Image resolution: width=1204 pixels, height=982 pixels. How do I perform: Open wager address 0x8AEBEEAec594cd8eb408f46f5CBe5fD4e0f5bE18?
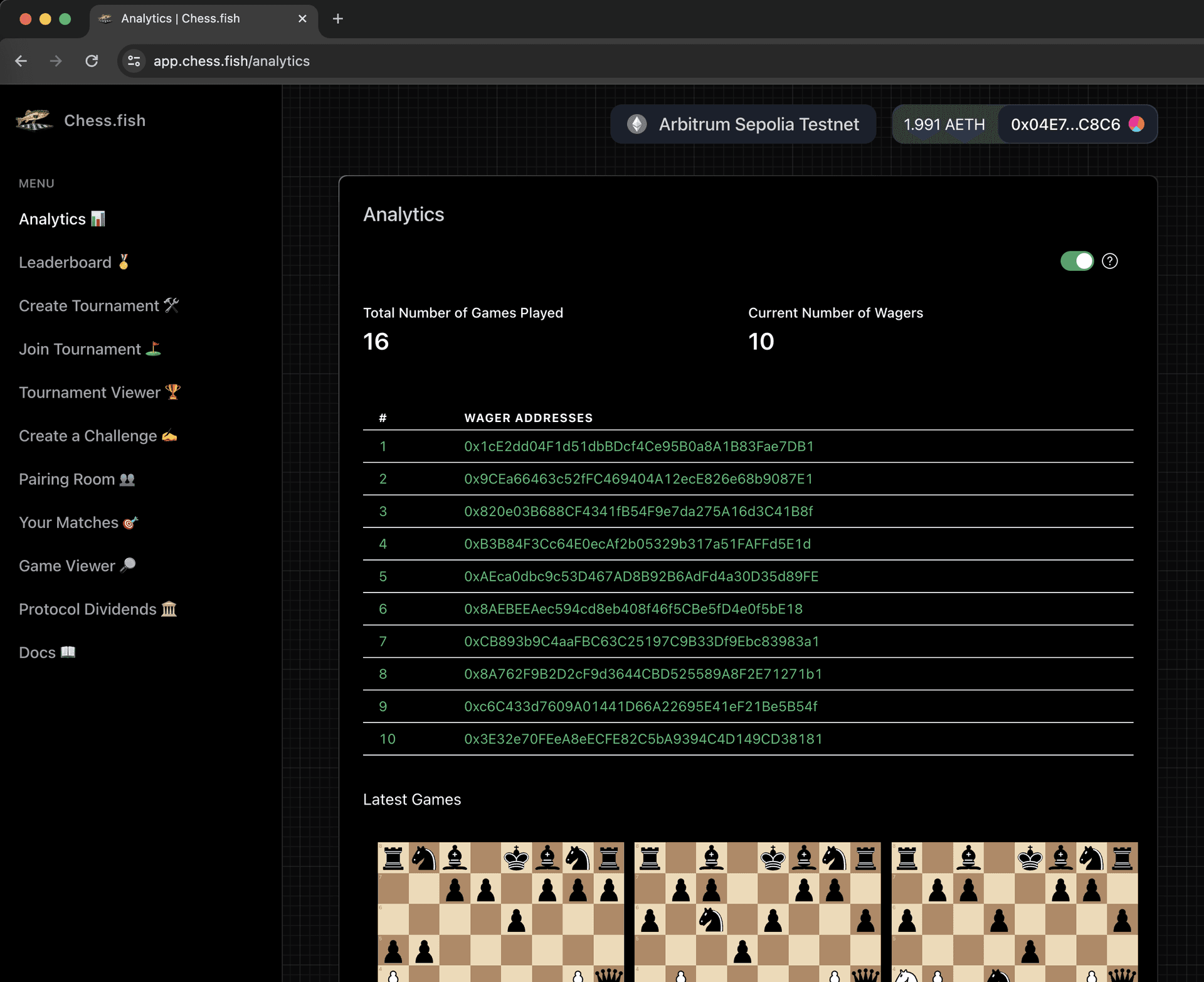coord(633,610)
